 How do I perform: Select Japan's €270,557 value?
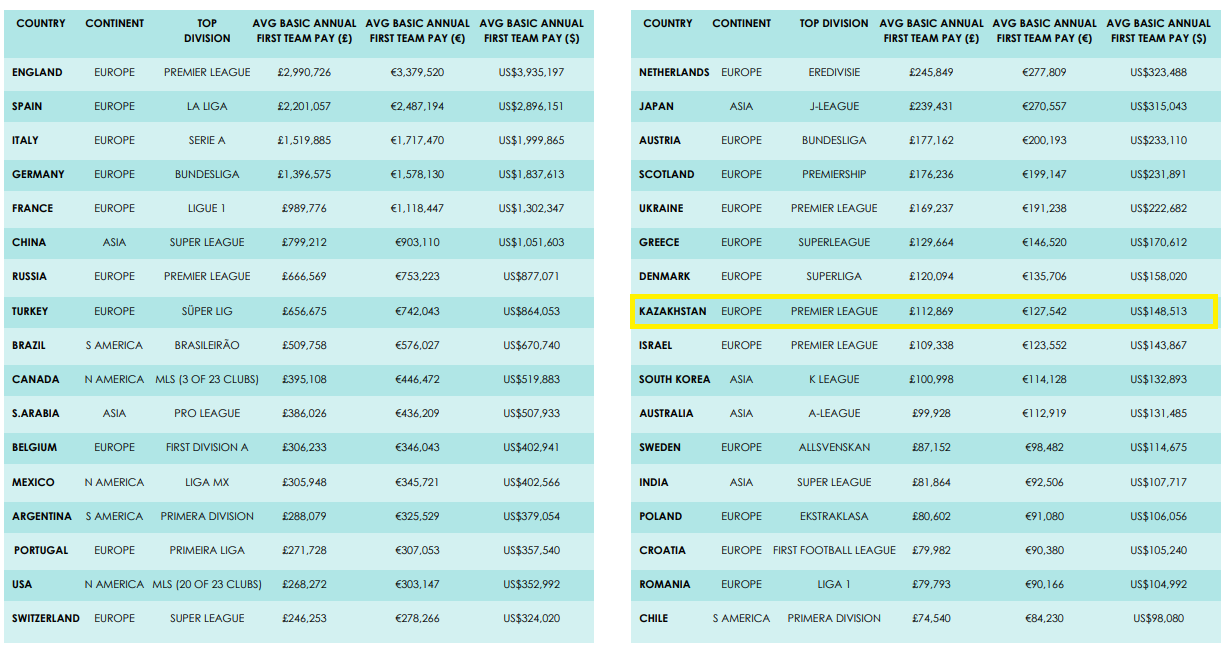(x=1044, y=106)
